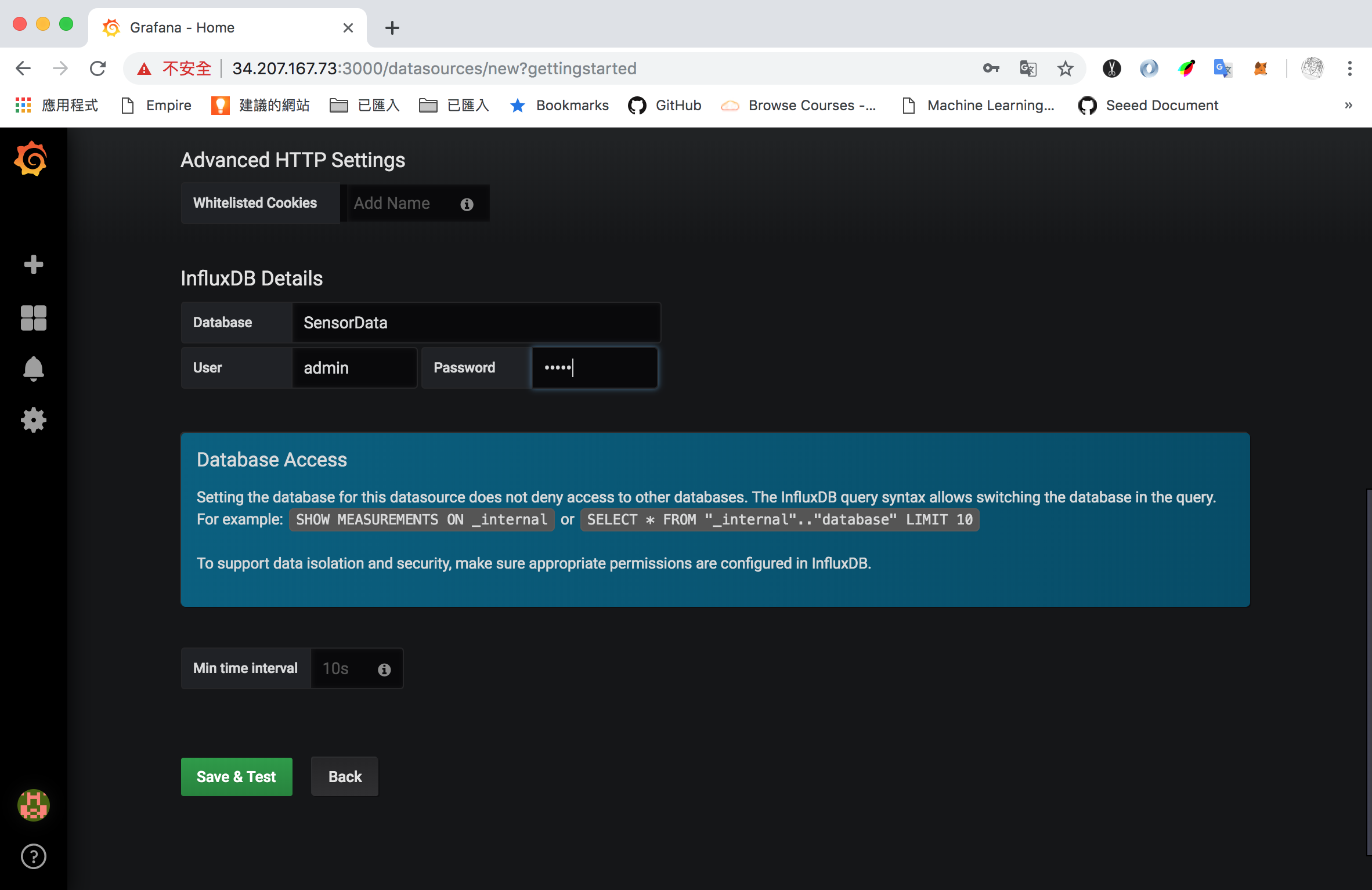Open the Bookmarks star bookmark
This screenshot has height=890, width=1372.
coord(559,105)
